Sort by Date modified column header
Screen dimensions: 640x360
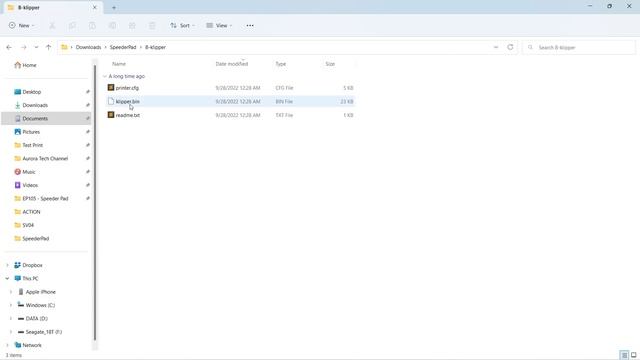point(231,64)
